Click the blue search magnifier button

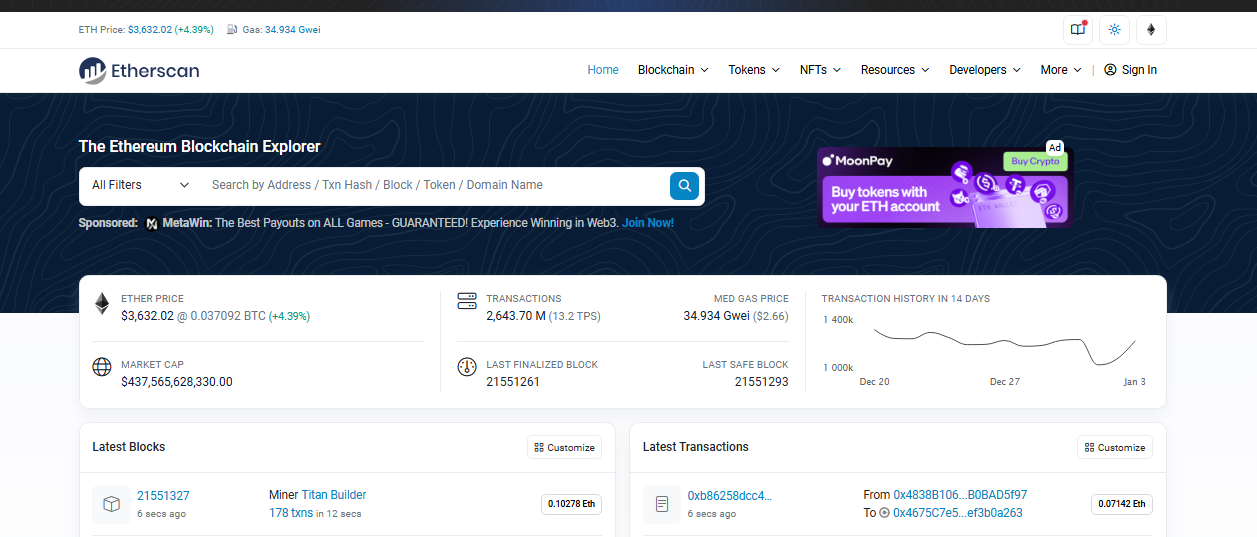pos(684,185)
